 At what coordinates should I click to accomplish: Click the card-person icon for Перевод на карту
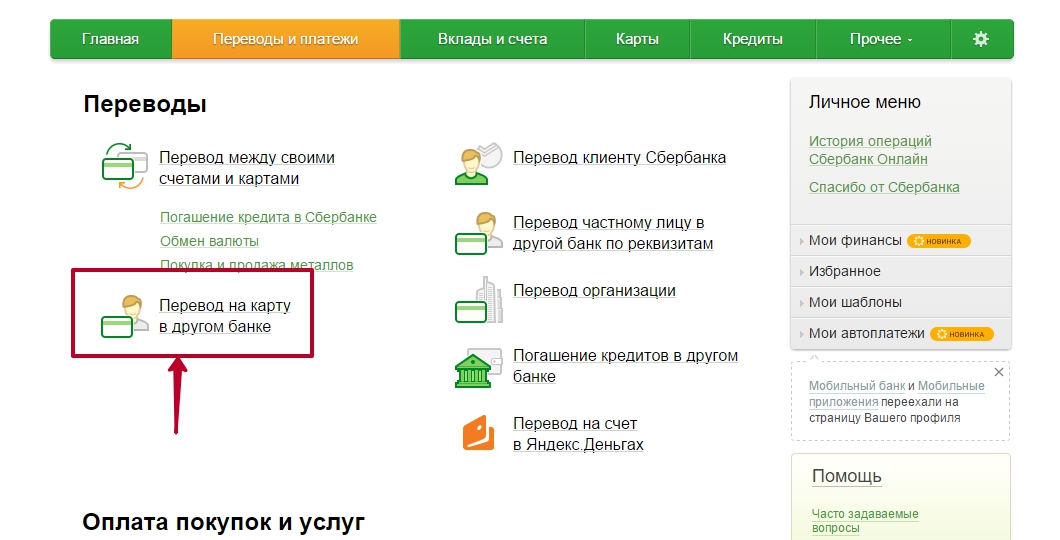point(124,315)
